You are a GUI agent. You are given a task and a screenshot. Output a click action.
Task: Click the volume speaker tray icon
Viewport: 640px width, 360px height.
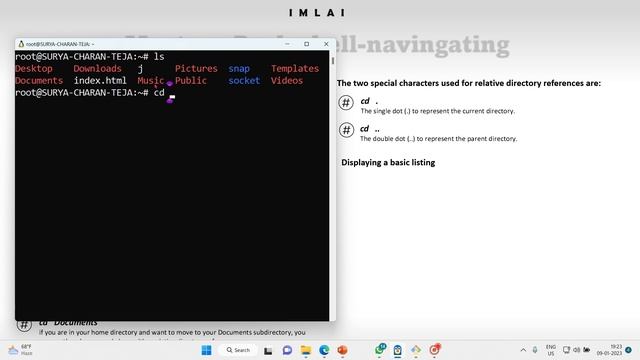pos(576,350)
